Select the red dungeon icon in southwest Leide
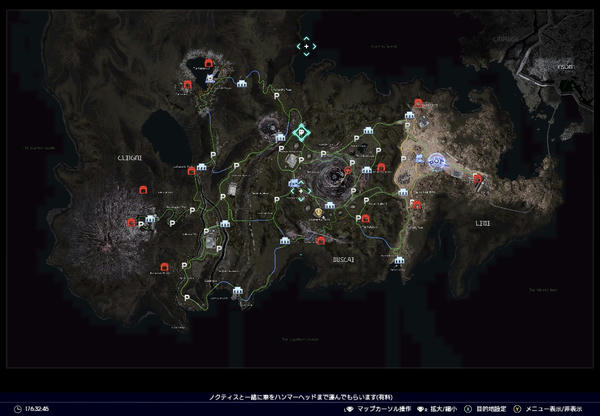The height and width of the screenshot is (416, 600). pos(417,205)
